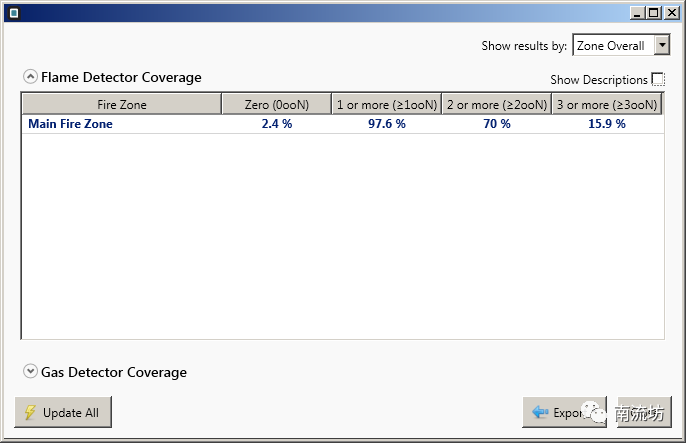Sort by the Fire Zone column header
686x443 pixels.
(x=122, y=105)
